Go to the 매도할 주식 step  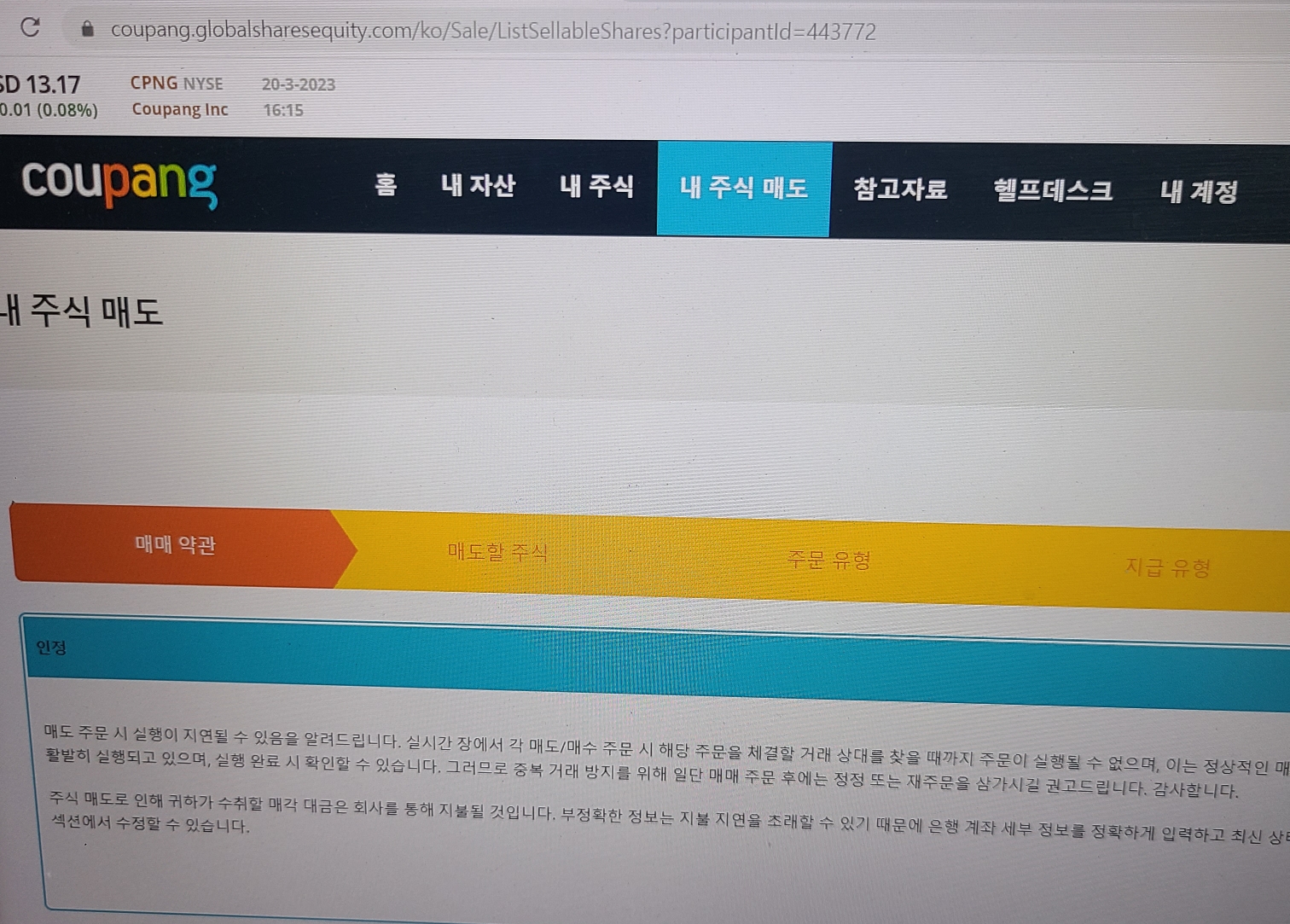(x=497, y=552)
